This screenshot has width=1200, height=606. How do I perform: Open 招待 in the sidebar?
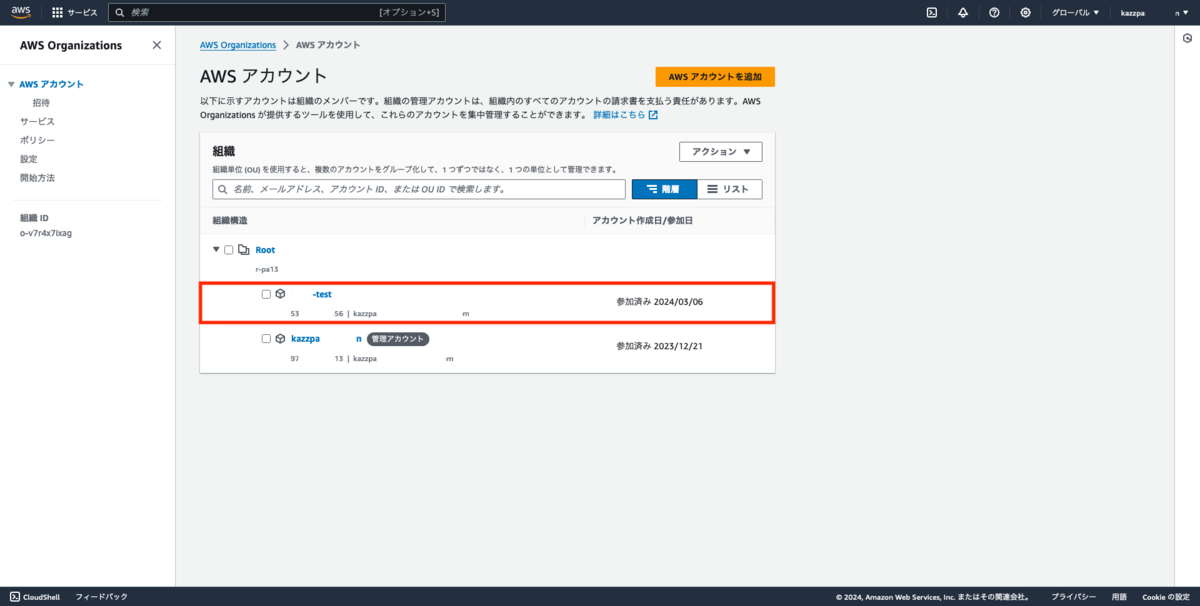point(41,103)
